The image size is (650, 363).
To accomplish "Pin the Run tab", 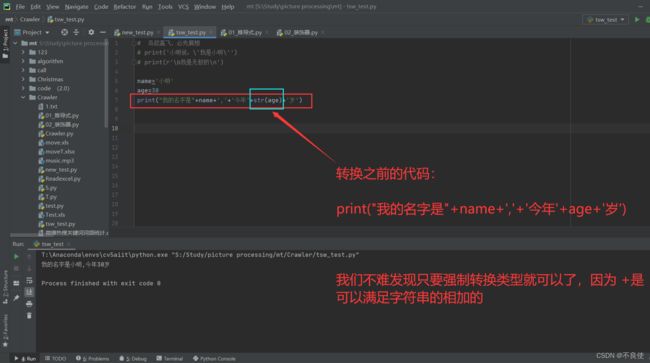I will [16, 298].
